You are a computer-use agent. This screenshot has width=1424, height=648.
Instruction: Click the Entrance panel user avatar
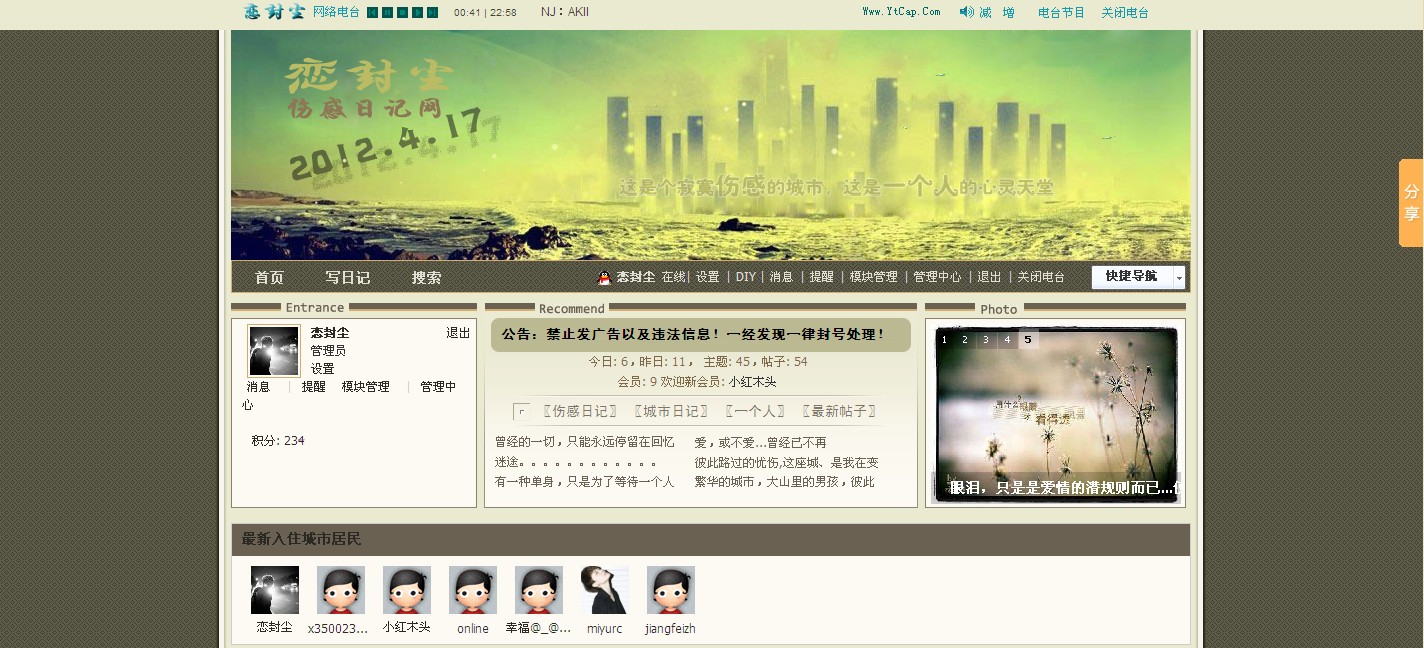(274, 351)
